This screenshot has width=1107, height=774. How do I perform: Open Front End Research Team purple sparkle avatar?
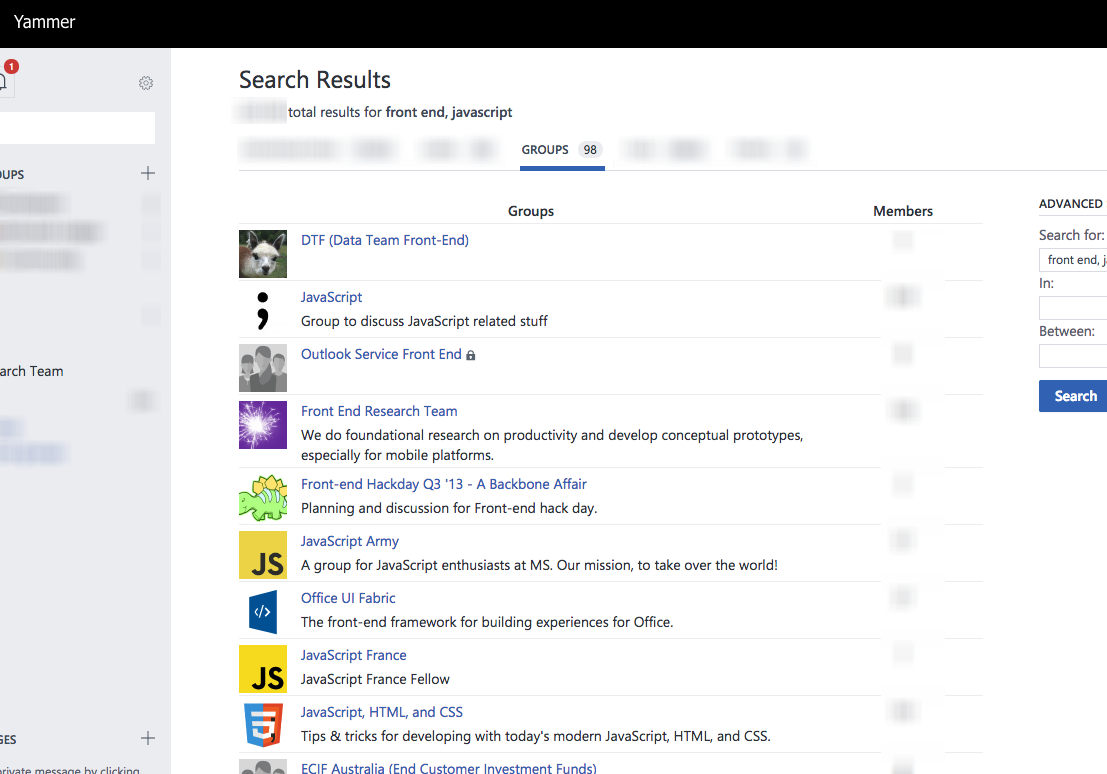263,425
